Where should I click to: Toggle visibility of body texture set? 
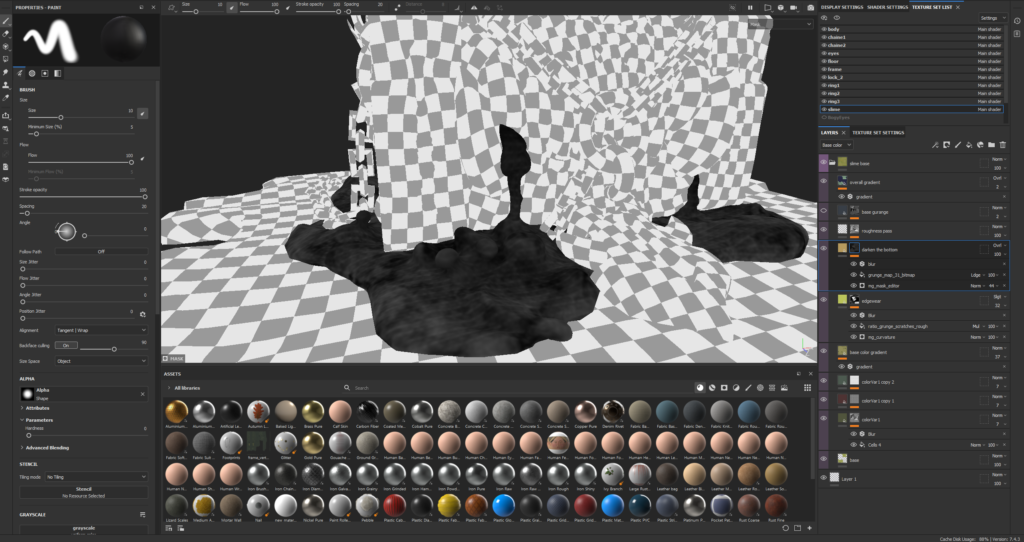click(824, 29)
